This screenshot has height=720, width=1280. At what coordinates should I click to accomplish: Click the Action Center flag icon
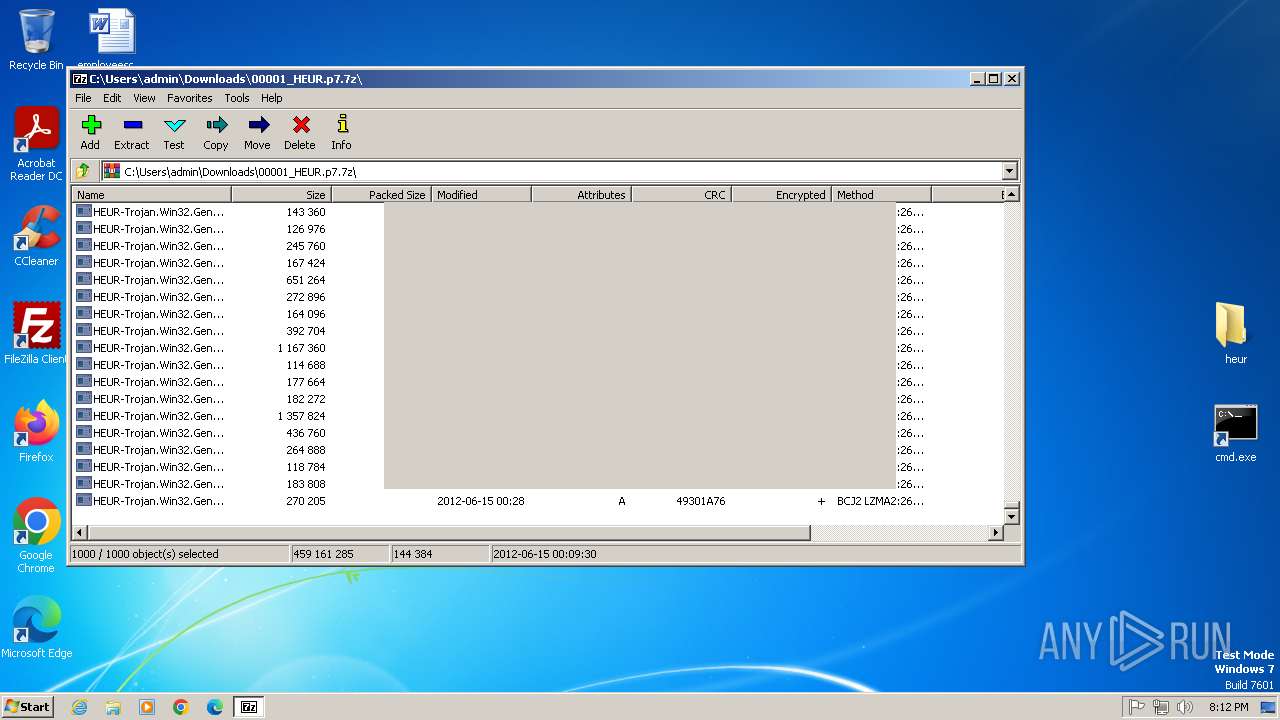tap(1137, 707)
